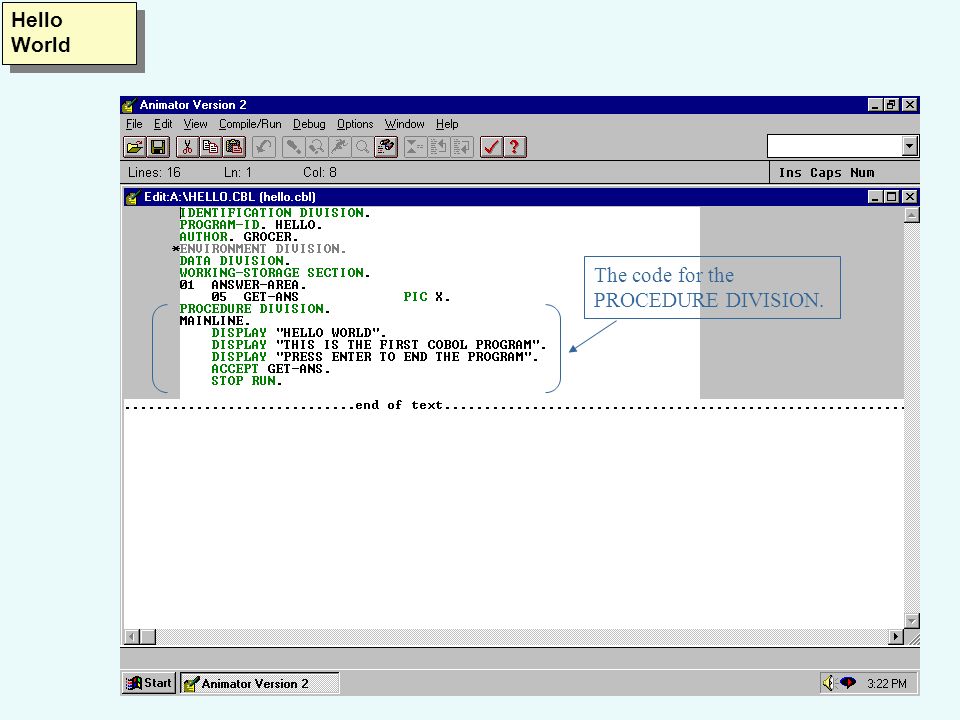This screenshot has width=960, height=720.
Task: Click the Undo arrow icon
Action: pos(263,147)
